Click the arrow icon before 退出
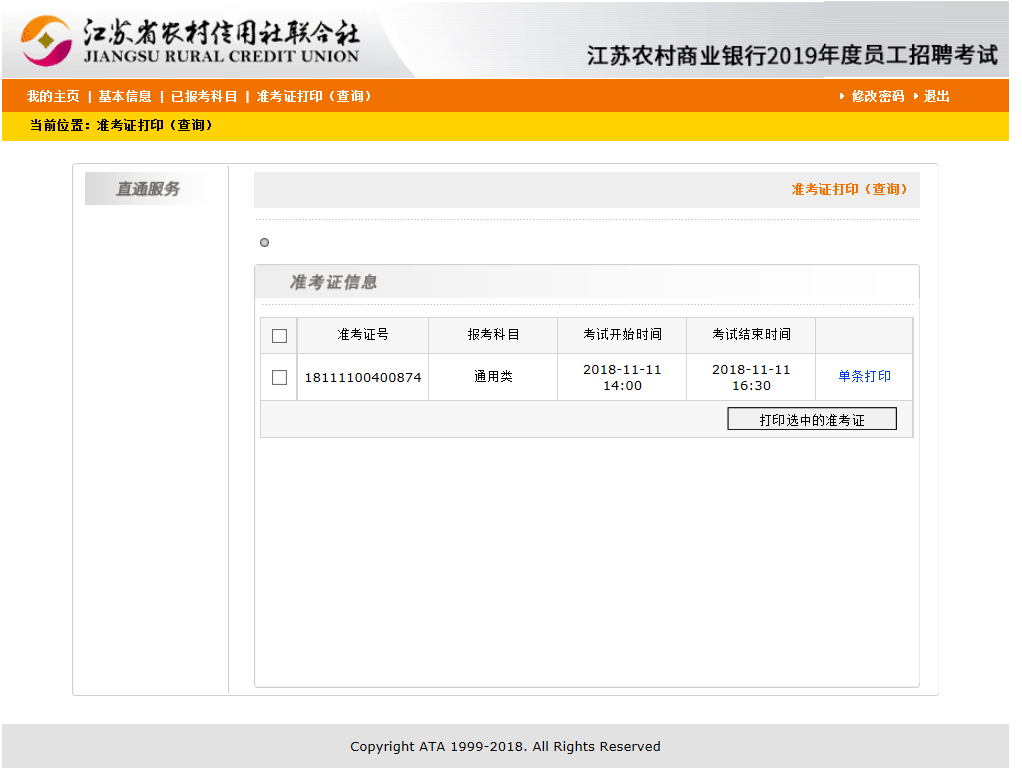The image size is (1022, 768). point(915,96)
